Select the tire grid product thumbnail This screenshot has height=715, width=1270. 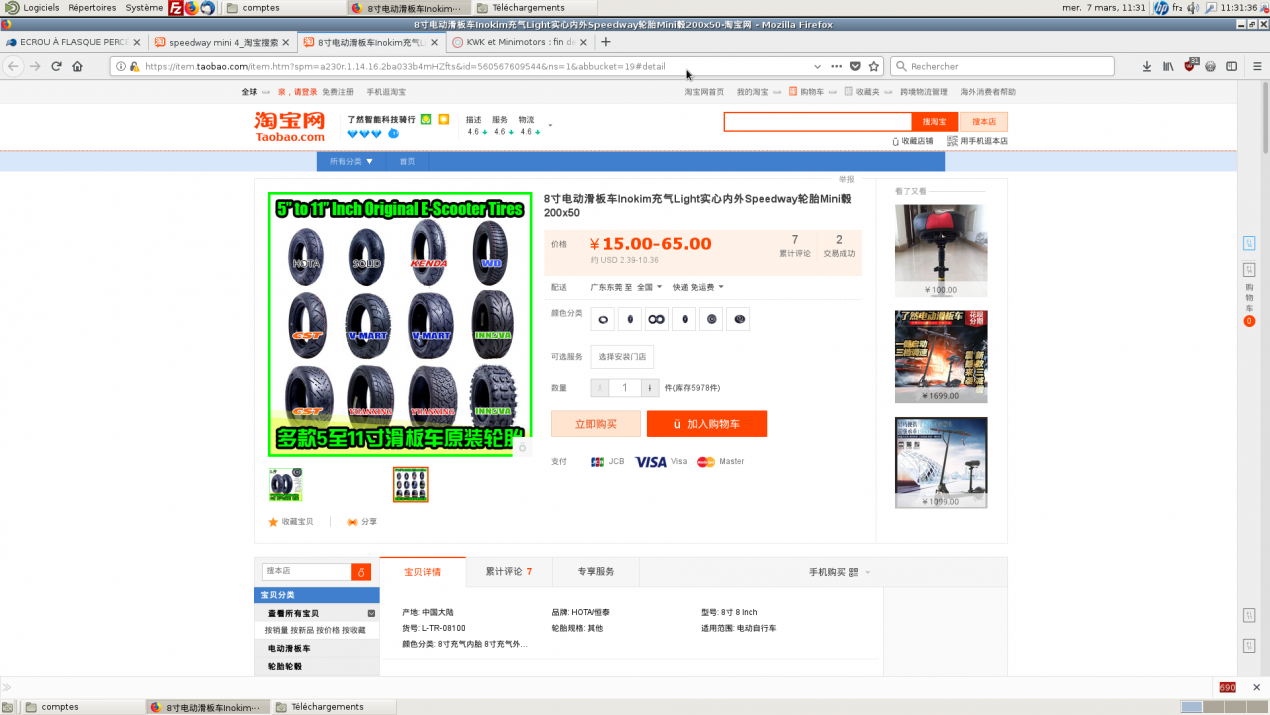point(411,484)
